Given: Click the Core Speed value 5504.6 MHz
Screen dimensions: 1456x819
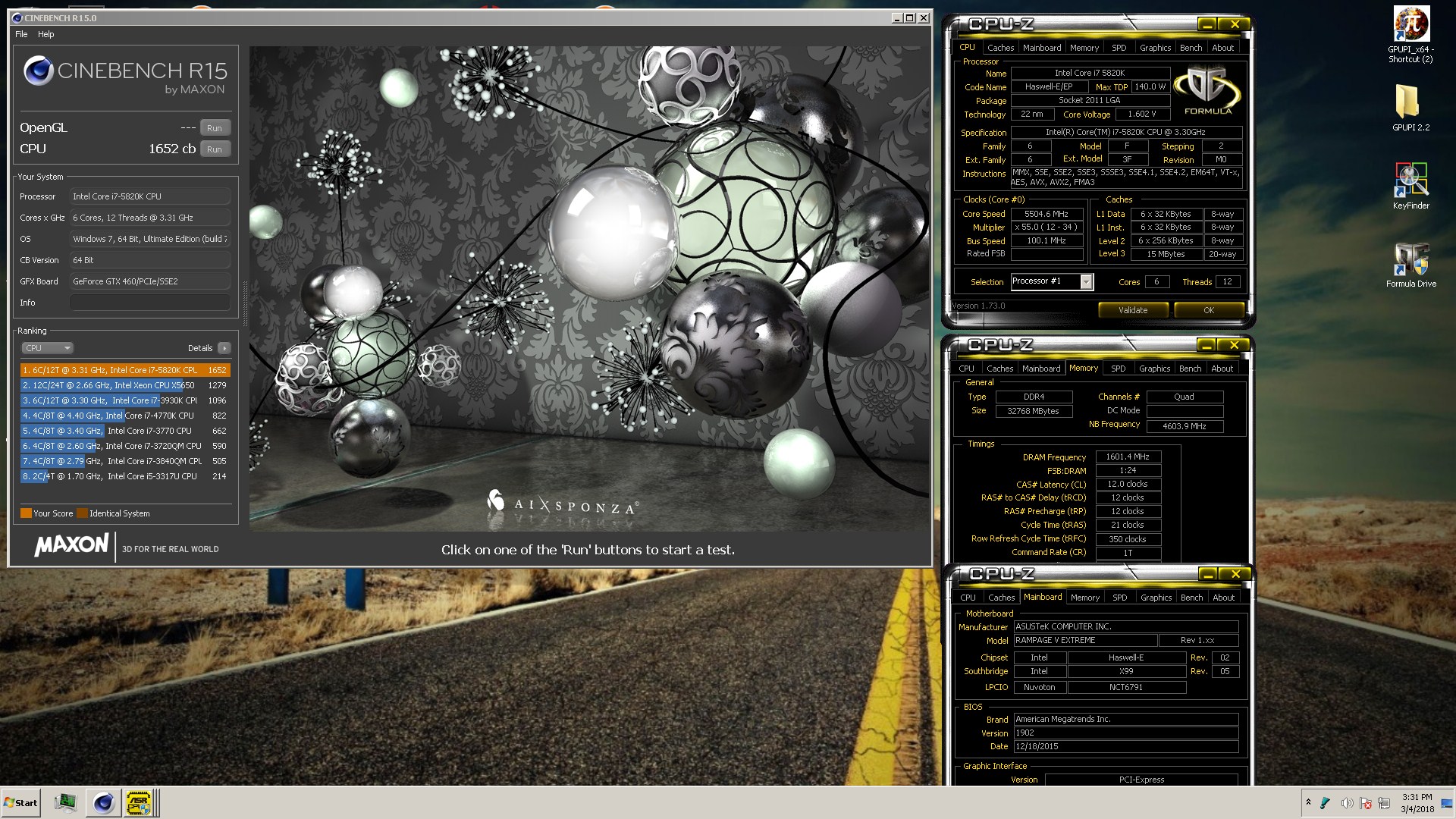Looking at the screenshot, I should pos(1046,214).
